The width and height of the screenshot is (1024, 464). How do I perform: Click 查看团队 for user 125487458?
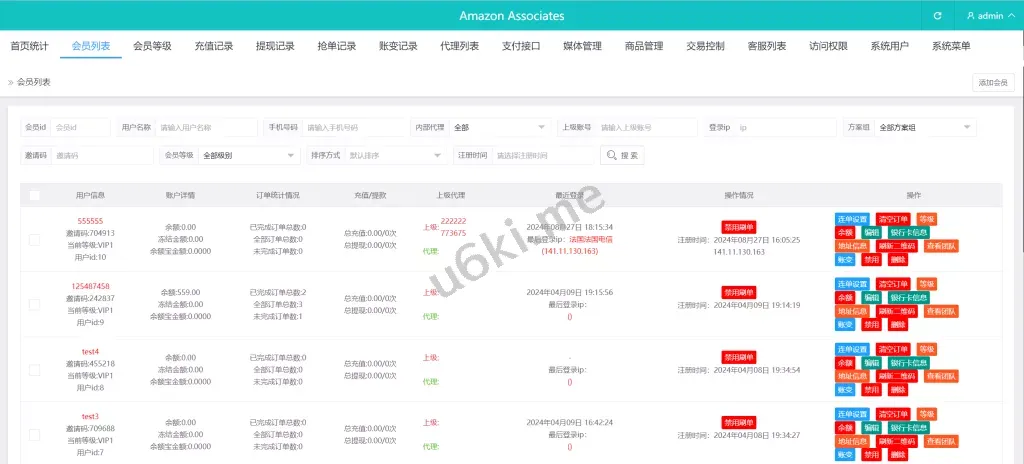[x=941, y=310]
